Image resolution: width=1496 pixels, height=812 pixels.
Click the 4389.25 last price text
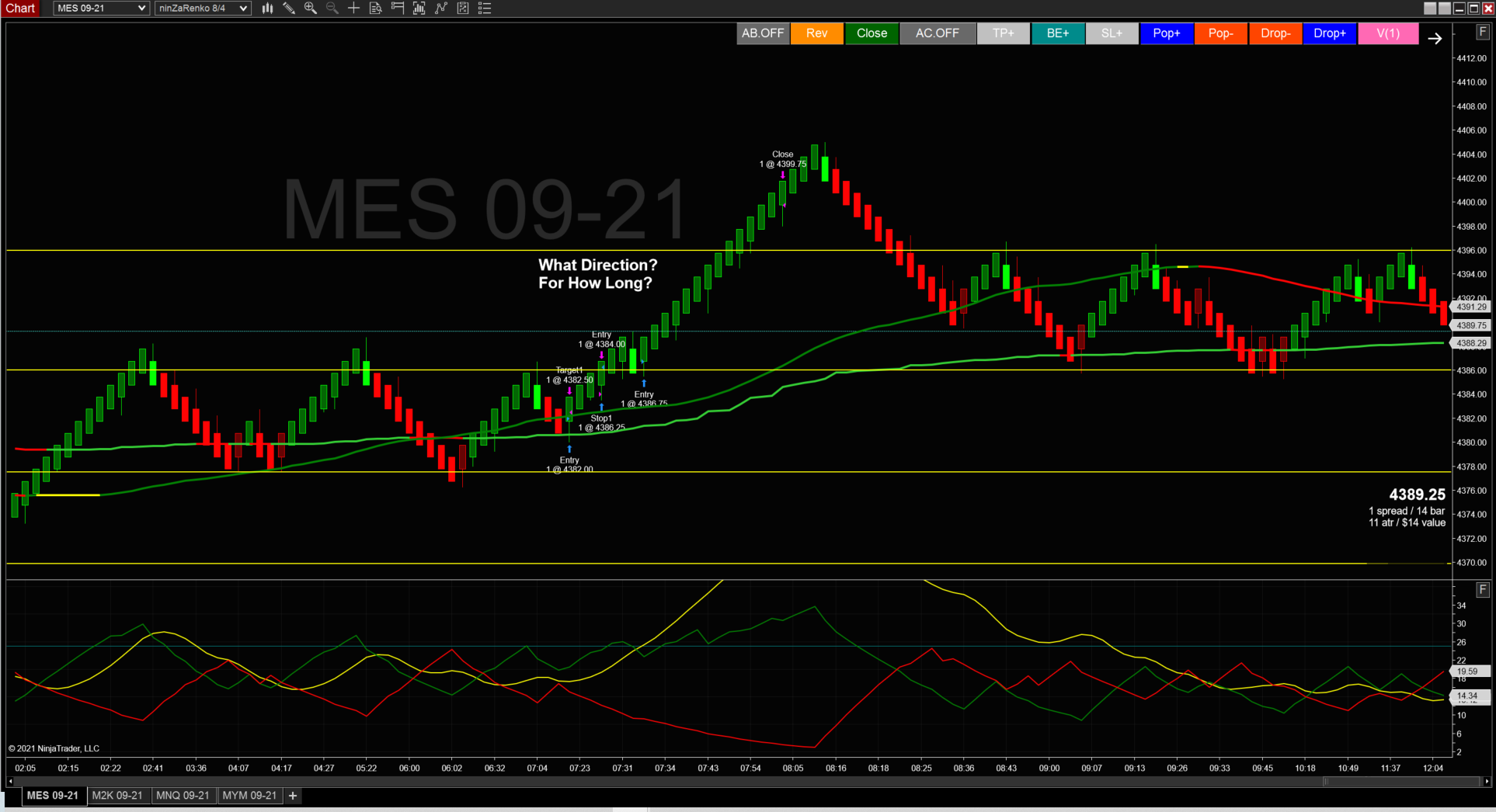click(1417, 494)
